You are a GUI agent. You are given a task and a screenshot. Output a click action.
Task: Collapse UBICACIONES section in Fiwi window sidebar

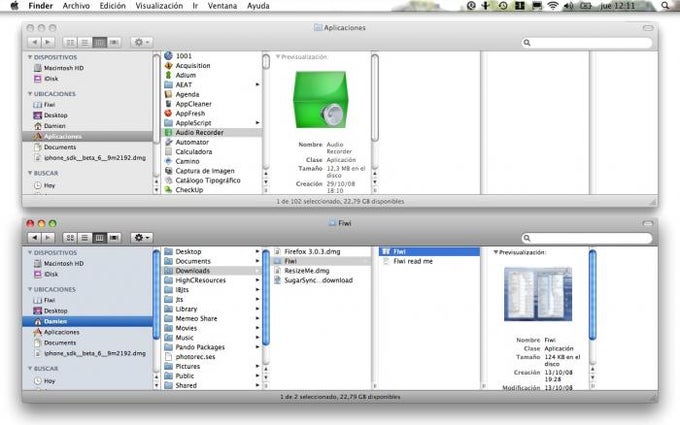click(x=30, y=289)
